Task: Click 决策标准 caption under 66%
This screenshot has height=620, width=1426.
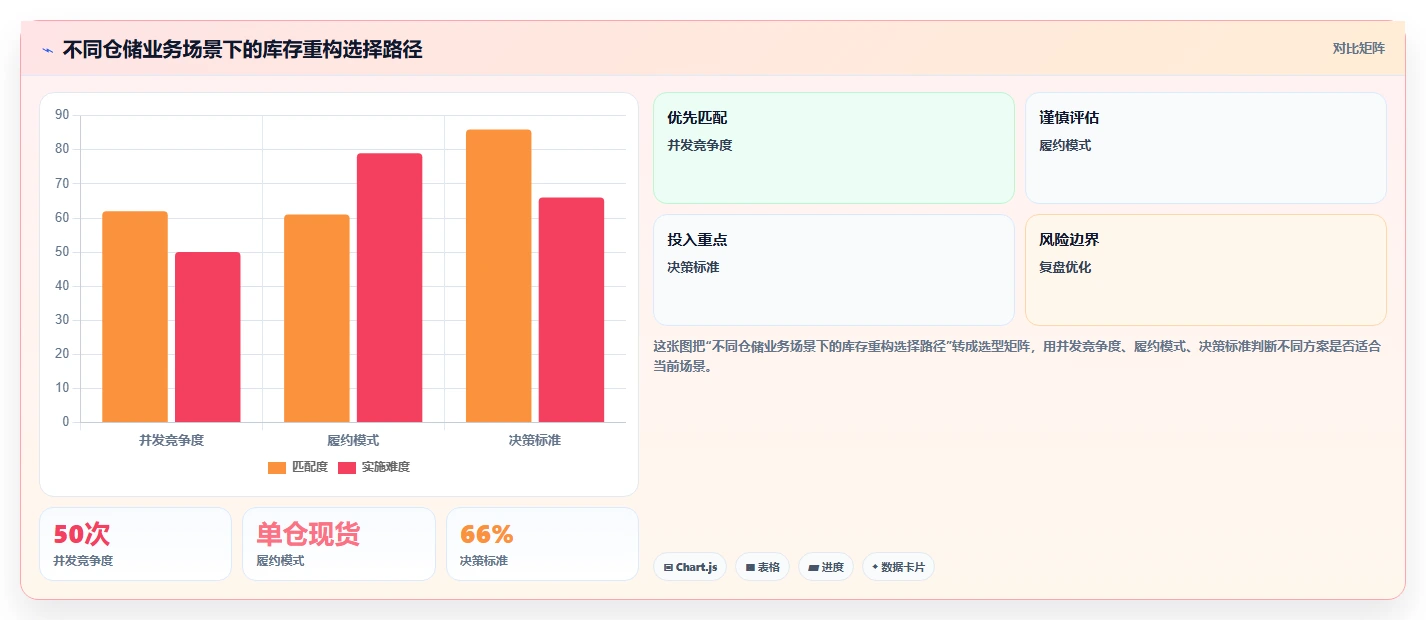Action: [484, 561]
